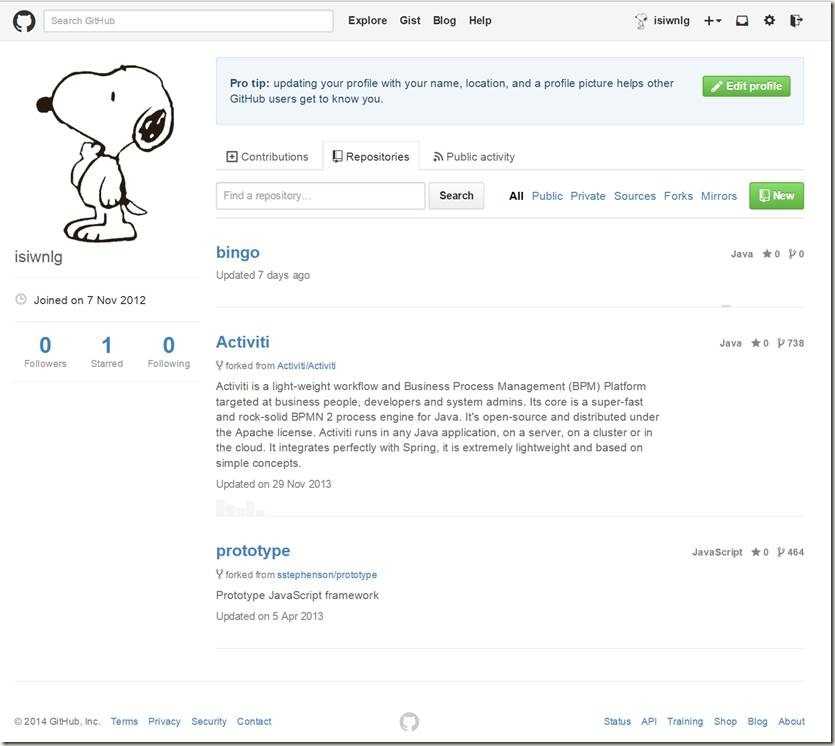Viewport: 835px width, 746px height.
Task: Click the 'Updated 7 days ago' text
Action: 263,275
